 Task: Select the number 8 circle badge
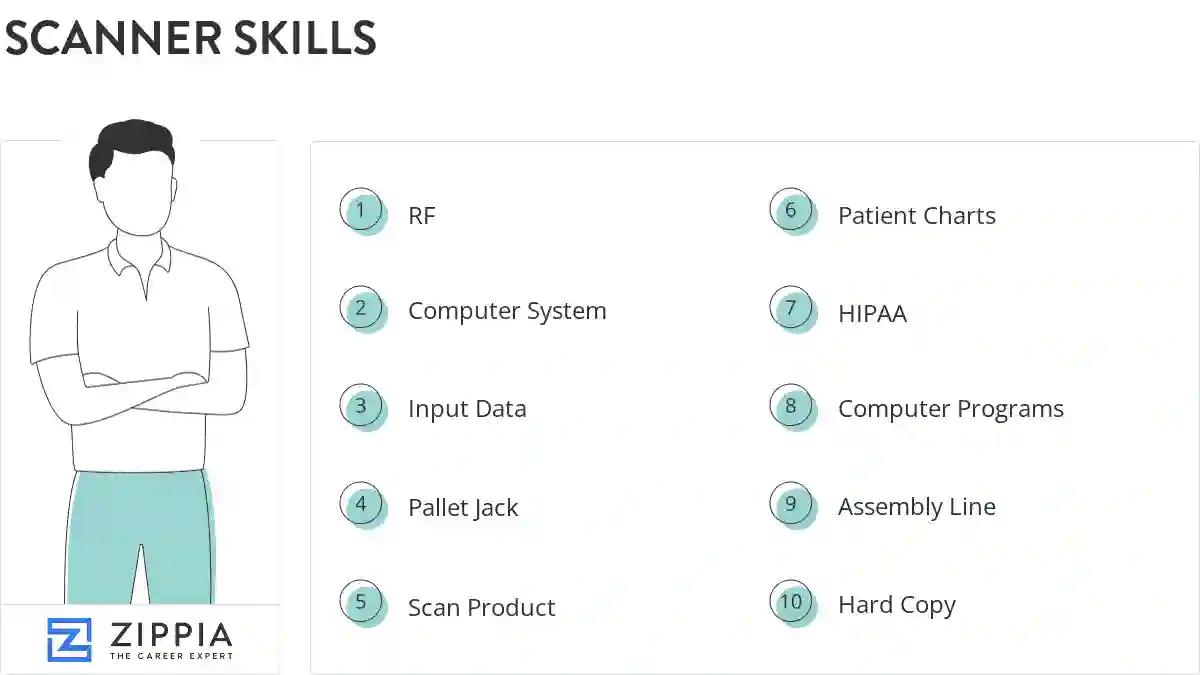pos(791,407)
